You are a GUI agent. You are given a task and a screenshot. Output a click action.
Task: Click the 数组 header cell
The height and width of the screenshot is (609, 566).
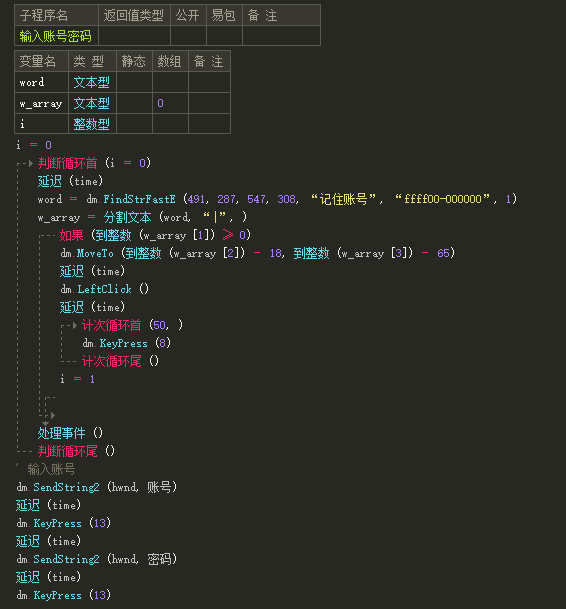point(170,61)
